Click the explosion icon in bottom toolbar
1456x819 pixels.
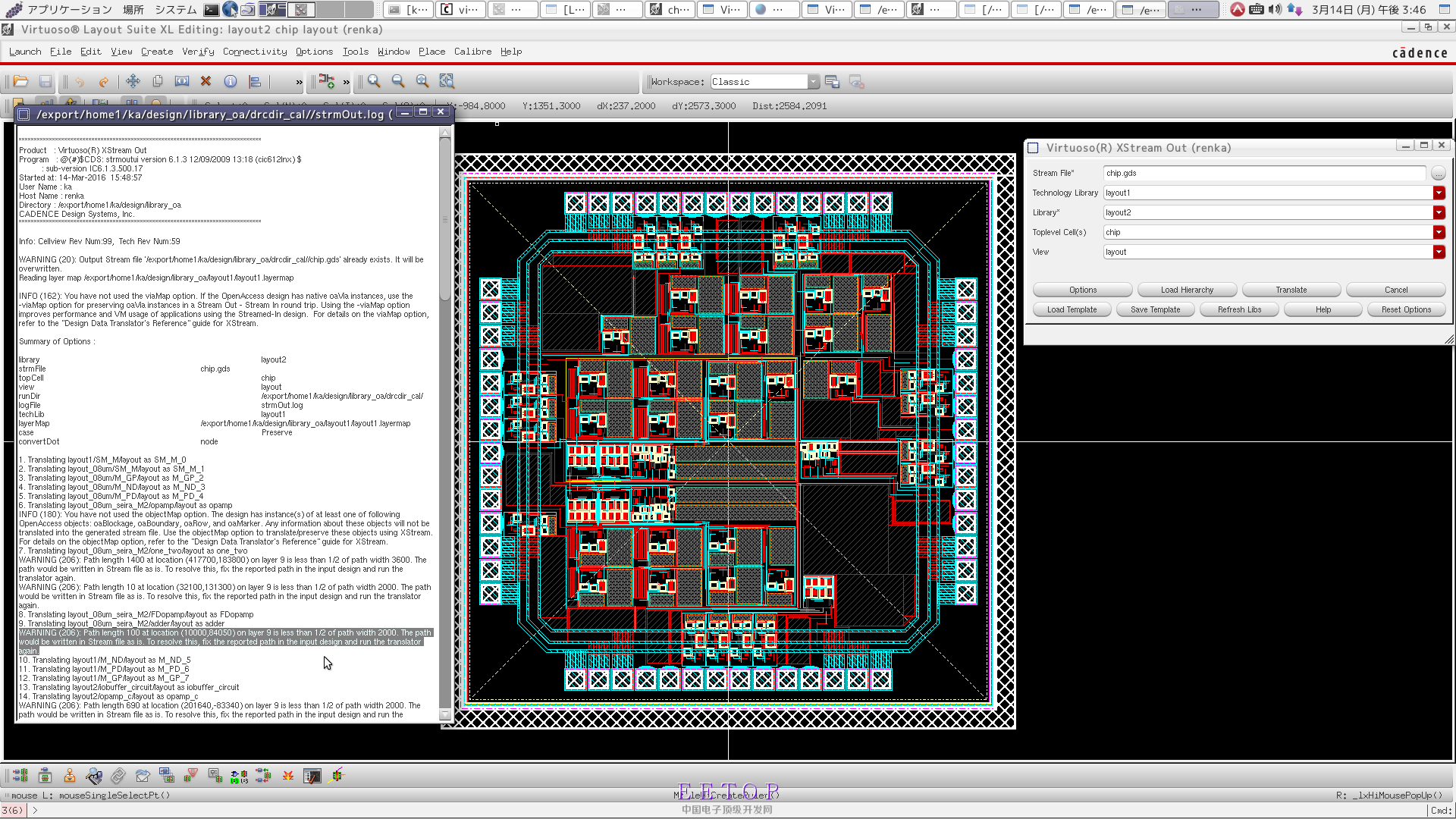coord(288,776)
